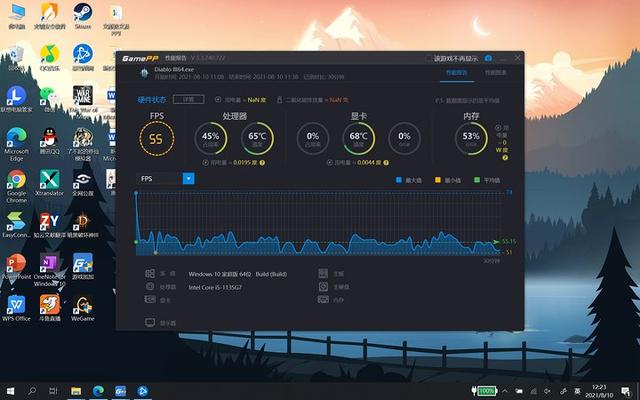
Task: Click the details button beside hardware status
Action: point(189,99)
